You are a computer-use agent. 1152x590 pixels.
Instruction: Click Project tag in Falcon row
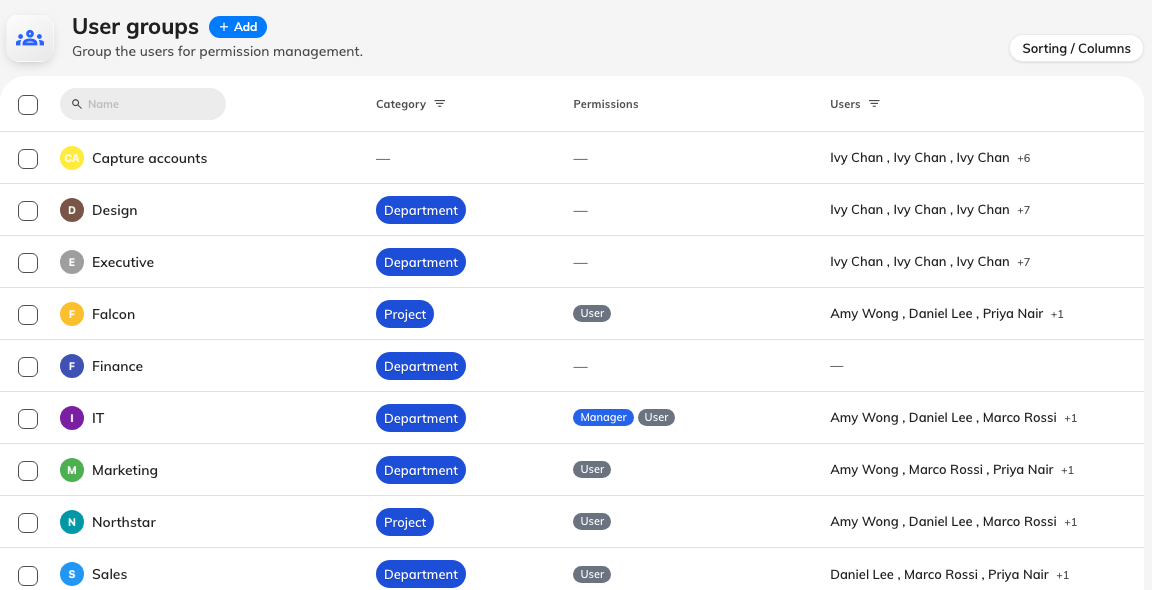point(405,314)
